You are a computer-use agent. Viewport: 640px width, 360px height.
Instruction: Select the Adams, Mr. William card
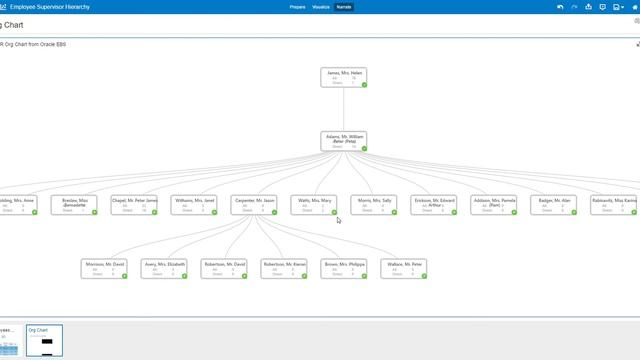click(x=344, y=141)
